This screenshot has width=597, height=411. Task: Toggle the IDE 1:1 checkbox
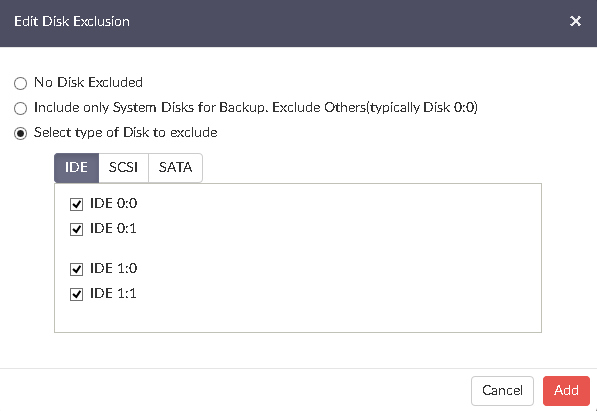(77, 294)
